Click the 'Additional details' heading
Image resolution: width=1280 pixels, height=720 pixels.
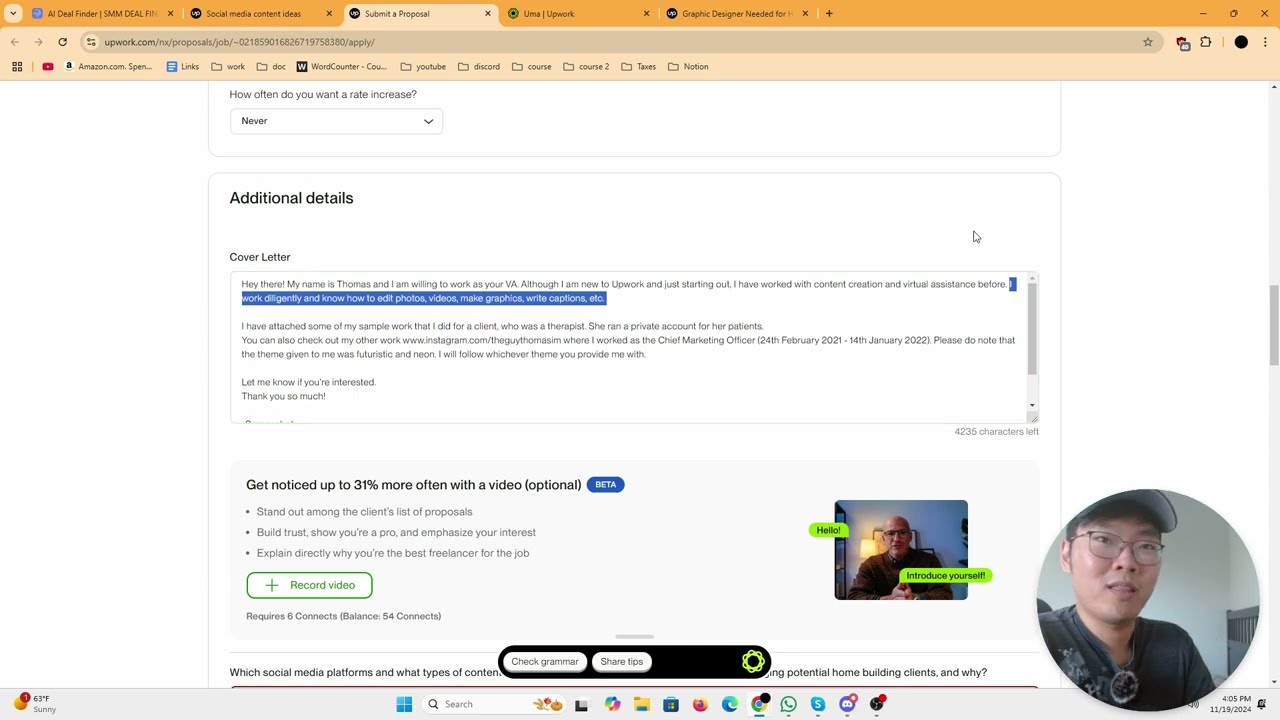pyautogui.click(x=291, y=198)
